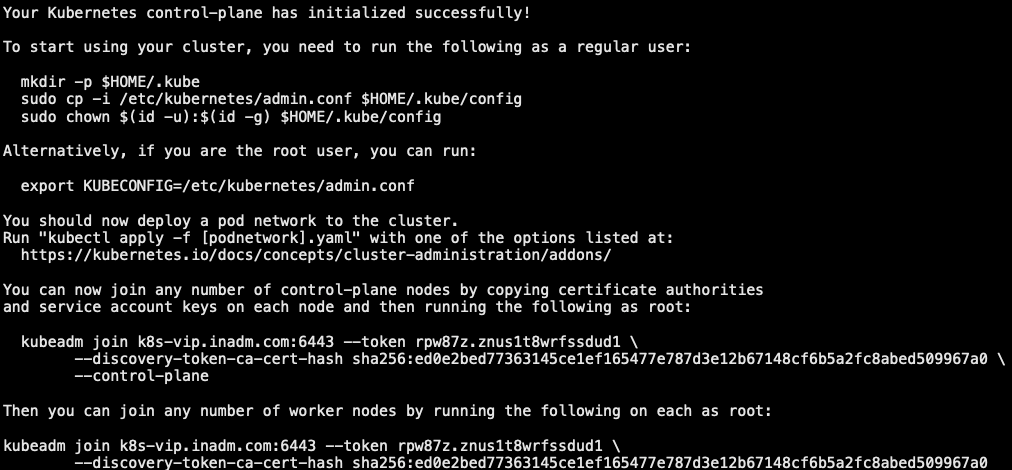Click the "initialized successfully!" message text
The height and width of the screenshot is (470, 1012).
click(x=419, y=13)
